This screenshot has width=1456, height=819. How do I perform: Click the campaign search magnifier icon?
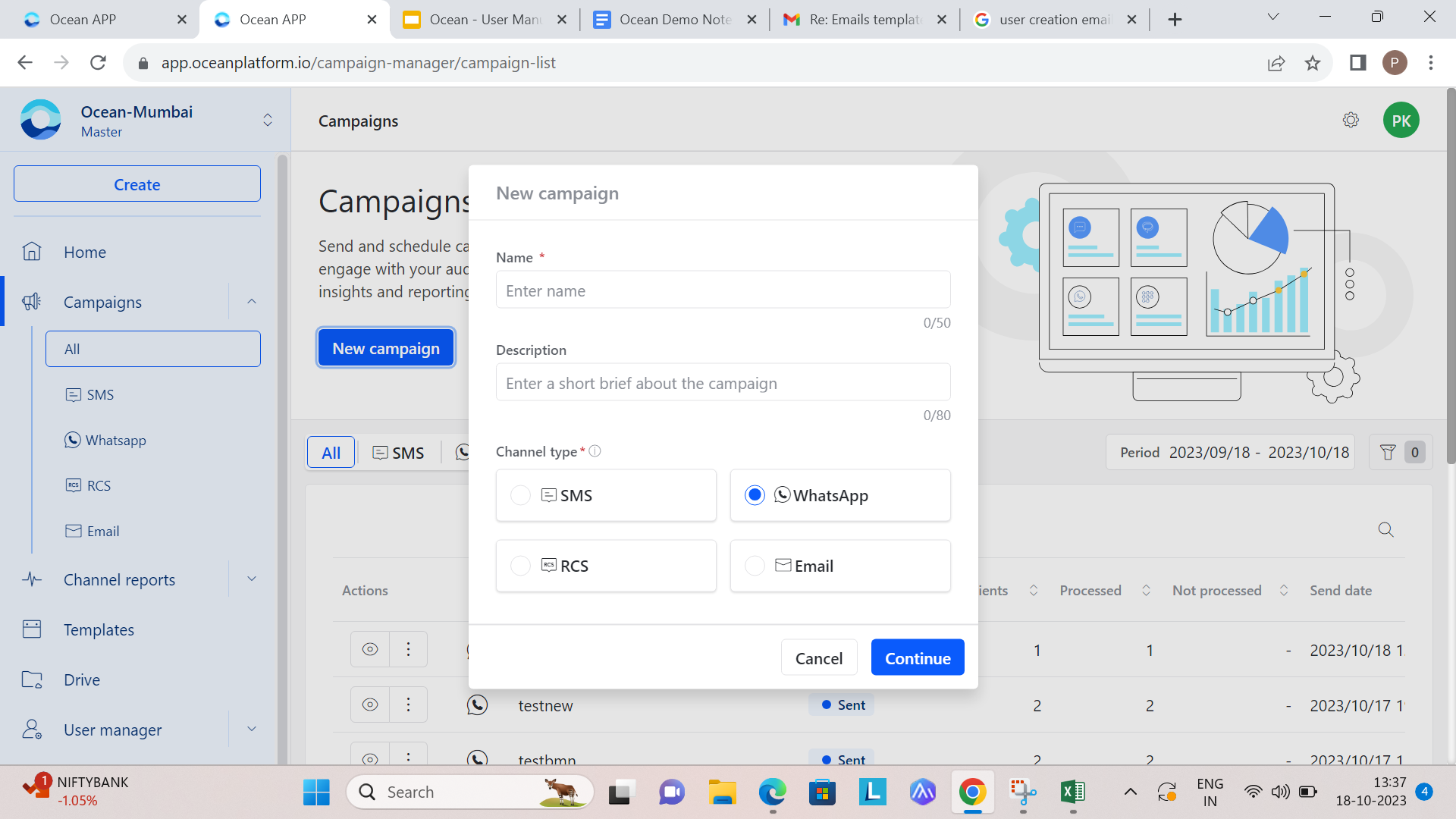(1385, 529)
